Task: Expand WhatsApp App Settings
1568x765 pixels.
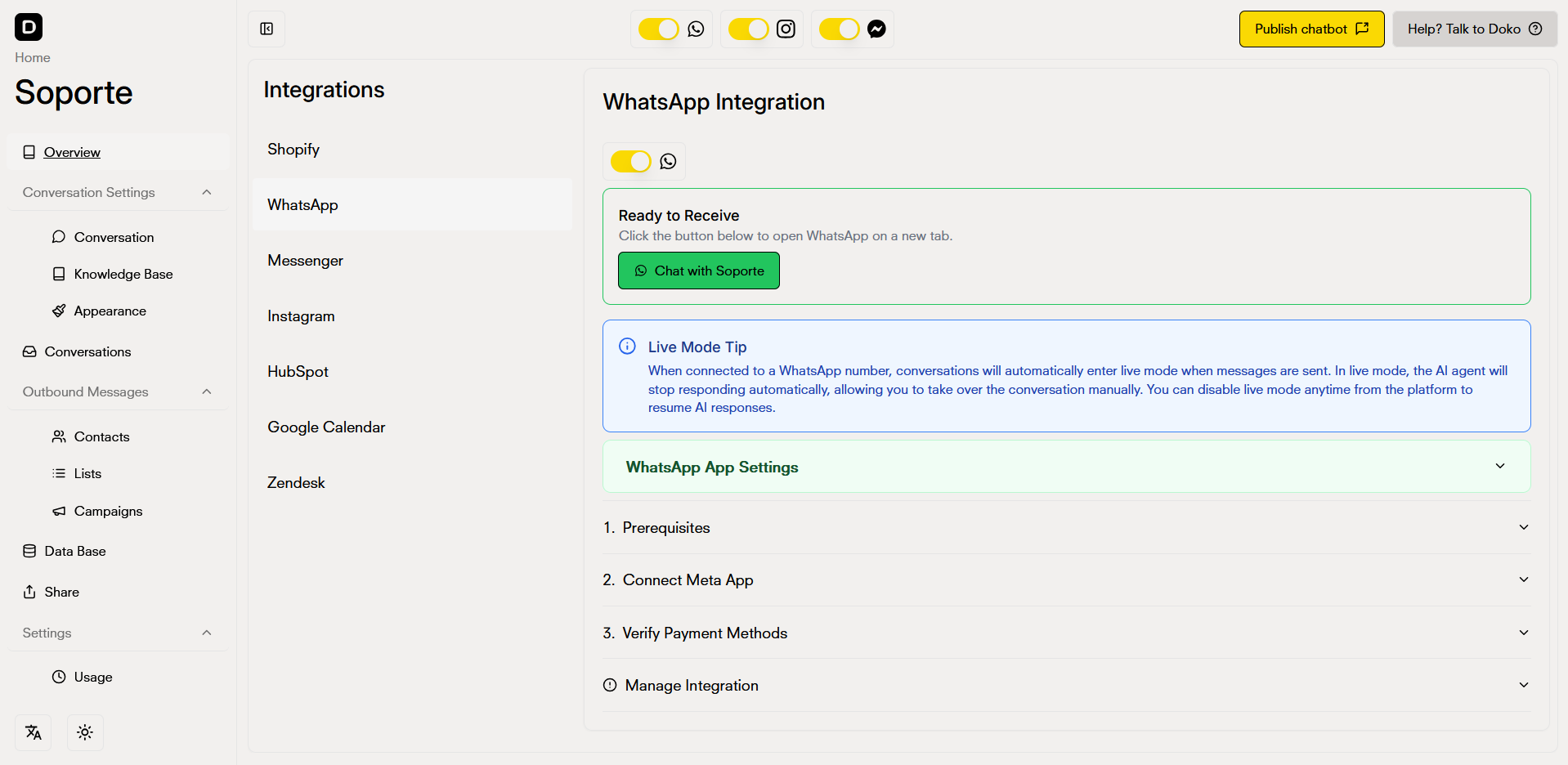Action: tap(1067, 467)
